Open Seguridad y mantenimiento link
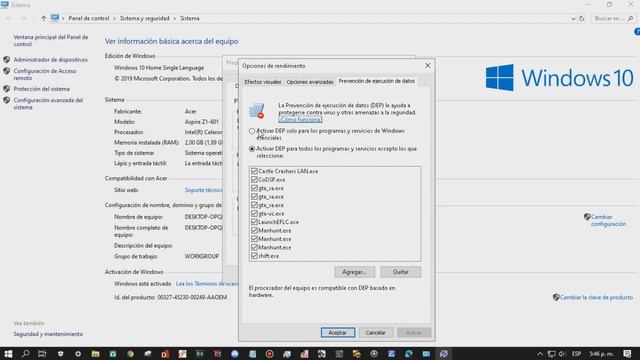640x360 pixels. (x=48, y=334)
